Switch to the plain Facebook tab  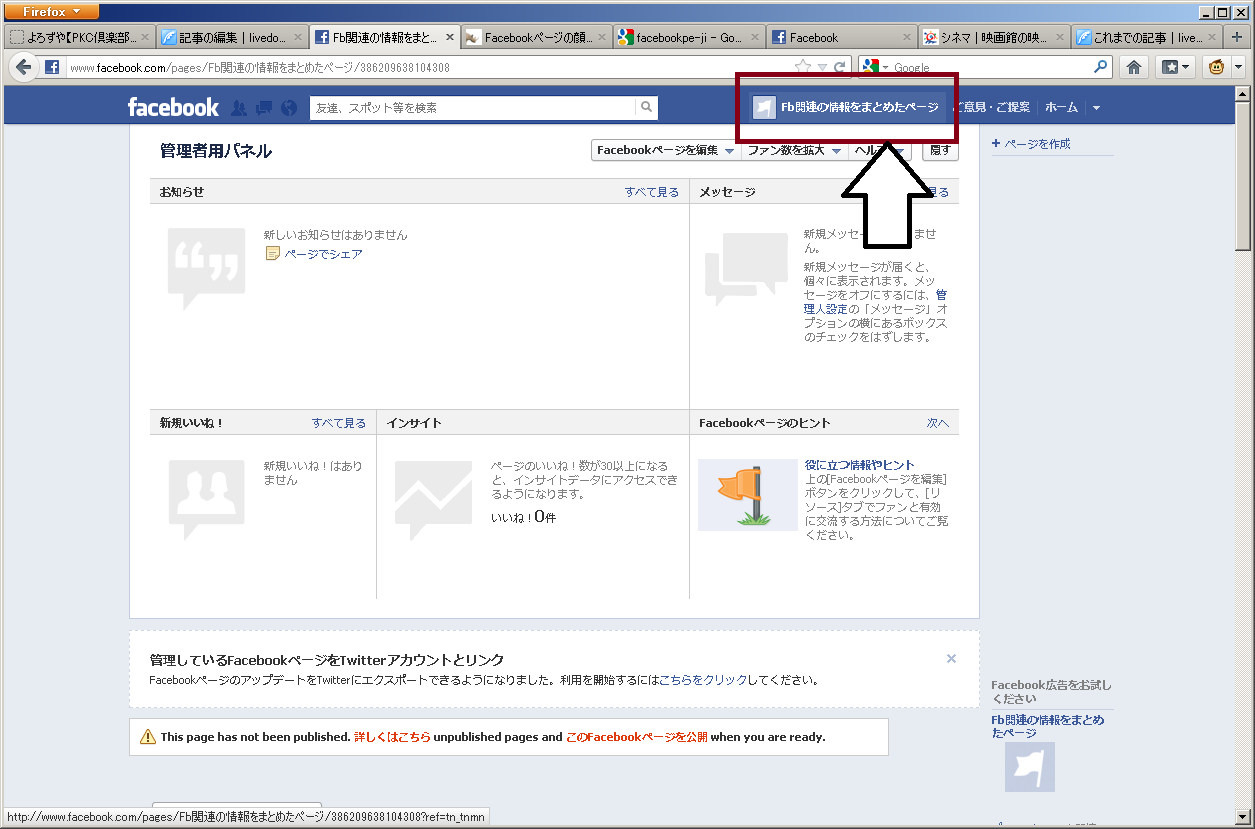point(841,37)
